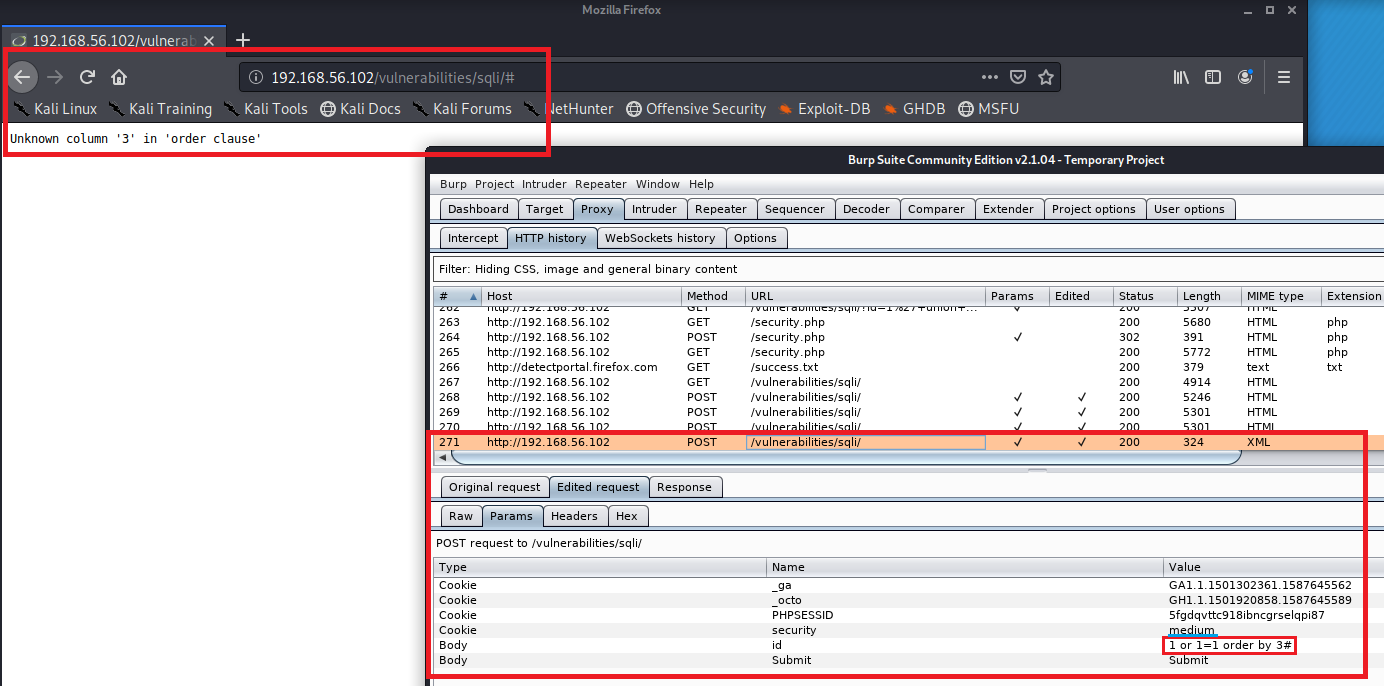Open page actions ellipsis menu
Viewport: 1384px width, 686px height.
(990, 77)
